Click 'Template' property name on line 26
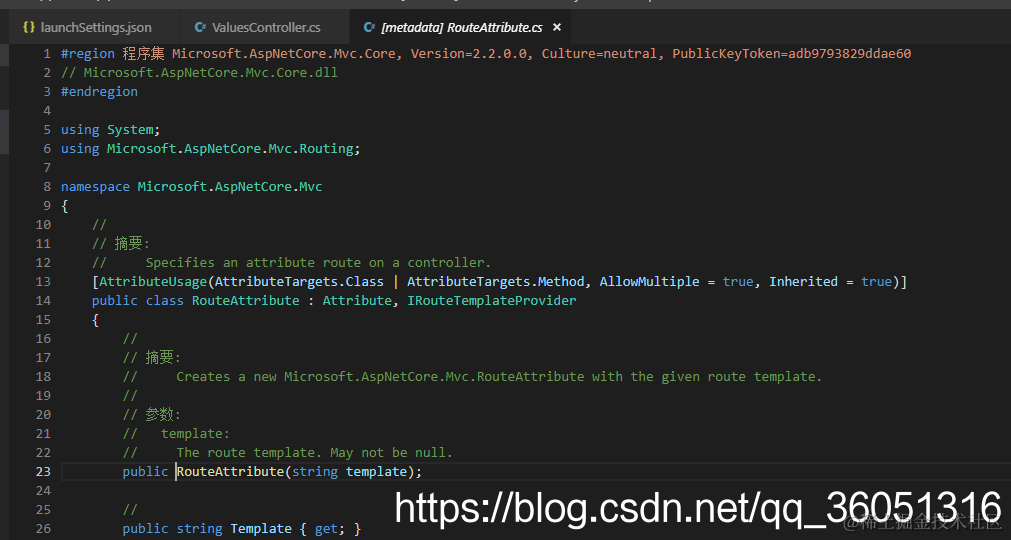The height and width of the screenshot is (540, 1011). (x=260, y=528)
